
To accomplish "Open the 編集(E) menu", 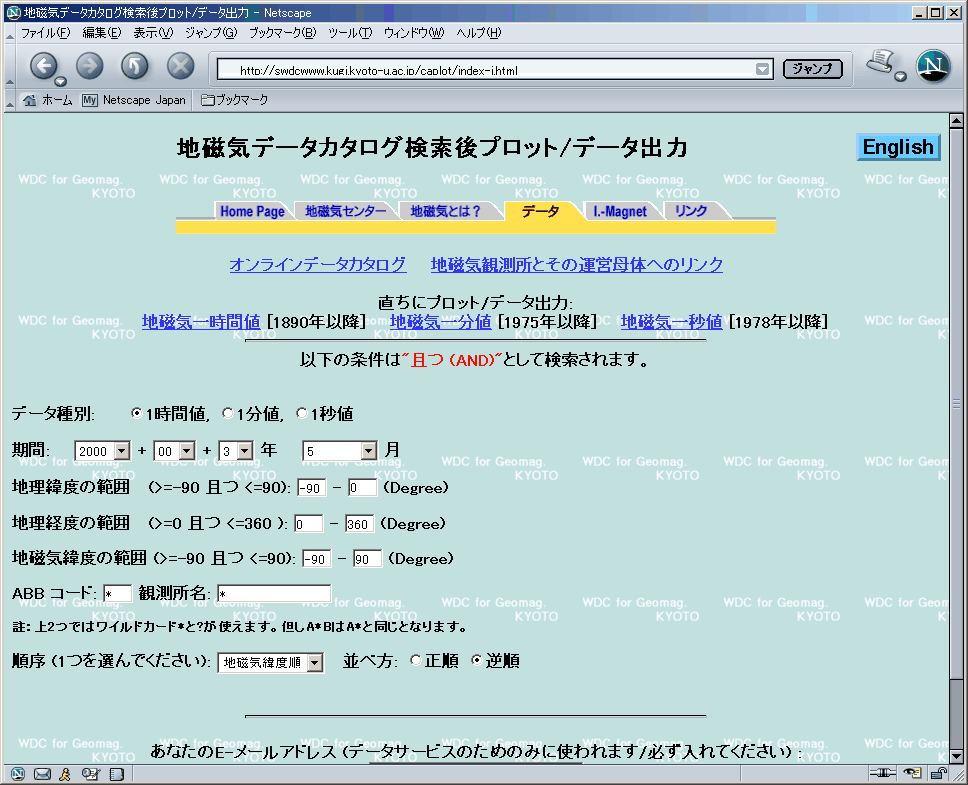I will 101,33.
